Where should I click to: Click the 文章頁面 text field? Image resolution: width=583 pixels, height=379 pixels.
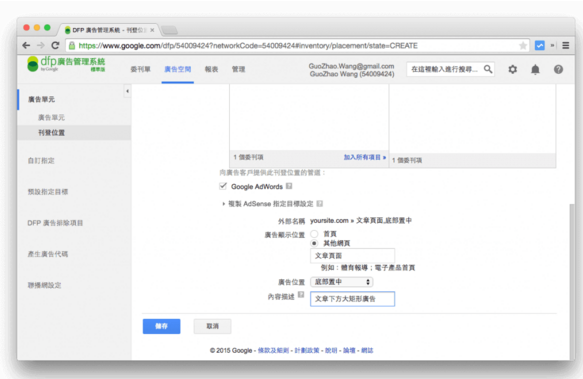coord(352,256)
